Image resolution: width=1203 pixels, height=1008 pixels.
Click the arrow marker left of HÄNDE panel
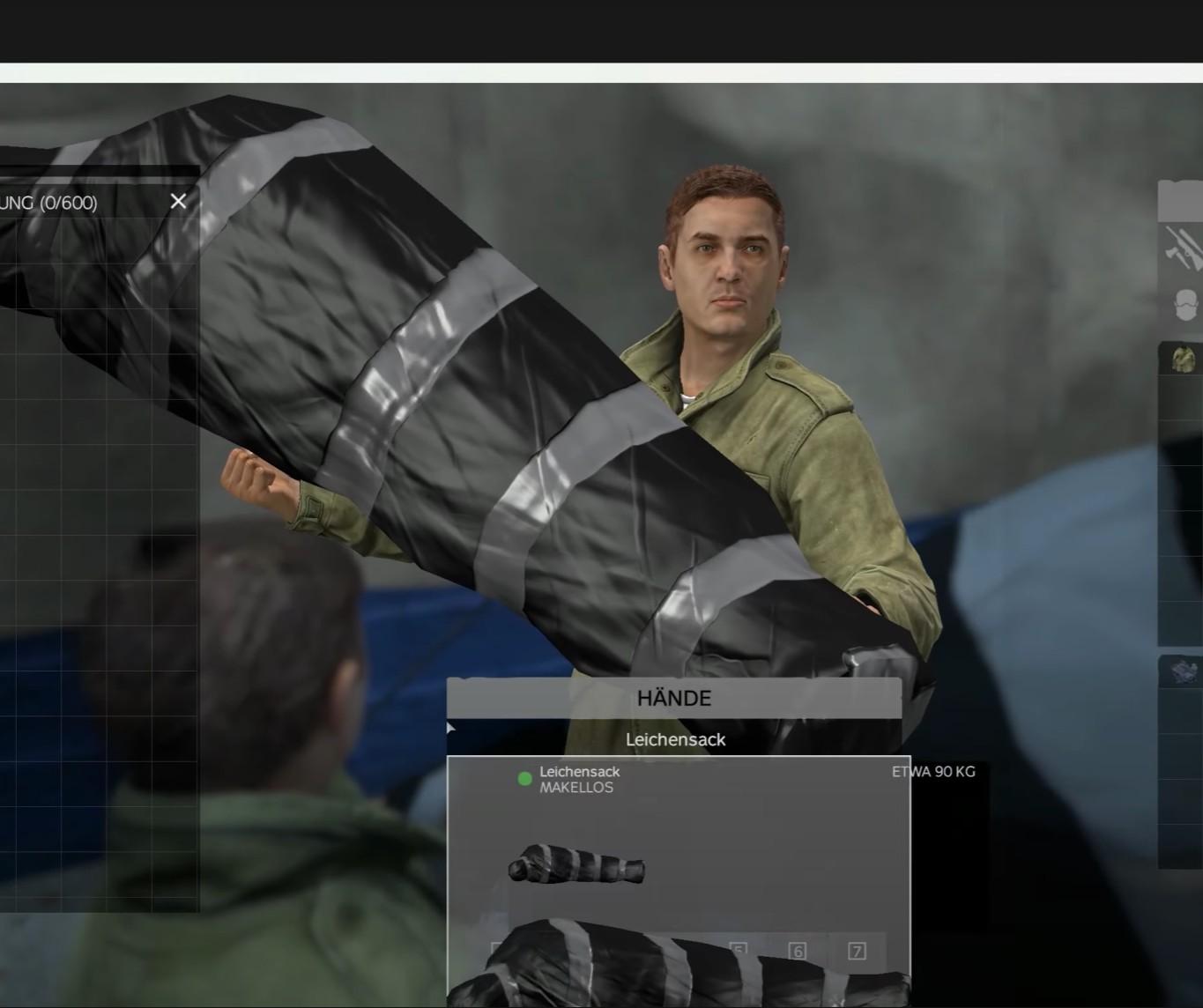click(x=450, y=728)
